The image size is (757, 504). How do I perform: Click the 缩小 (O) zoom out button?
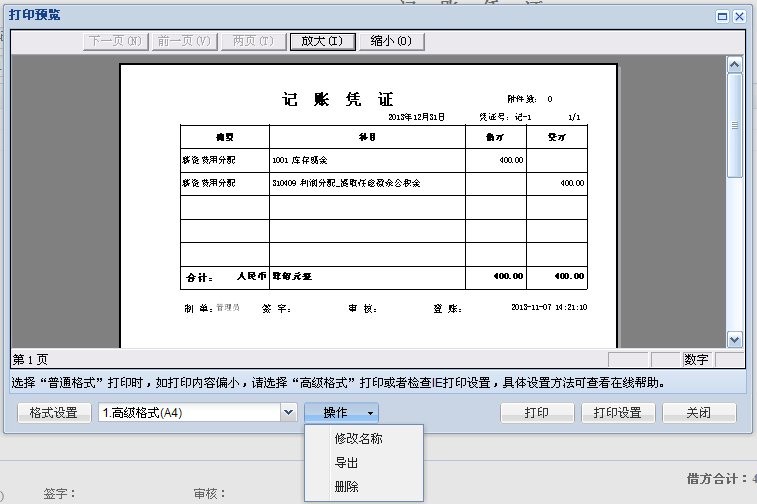coord(391,41)
